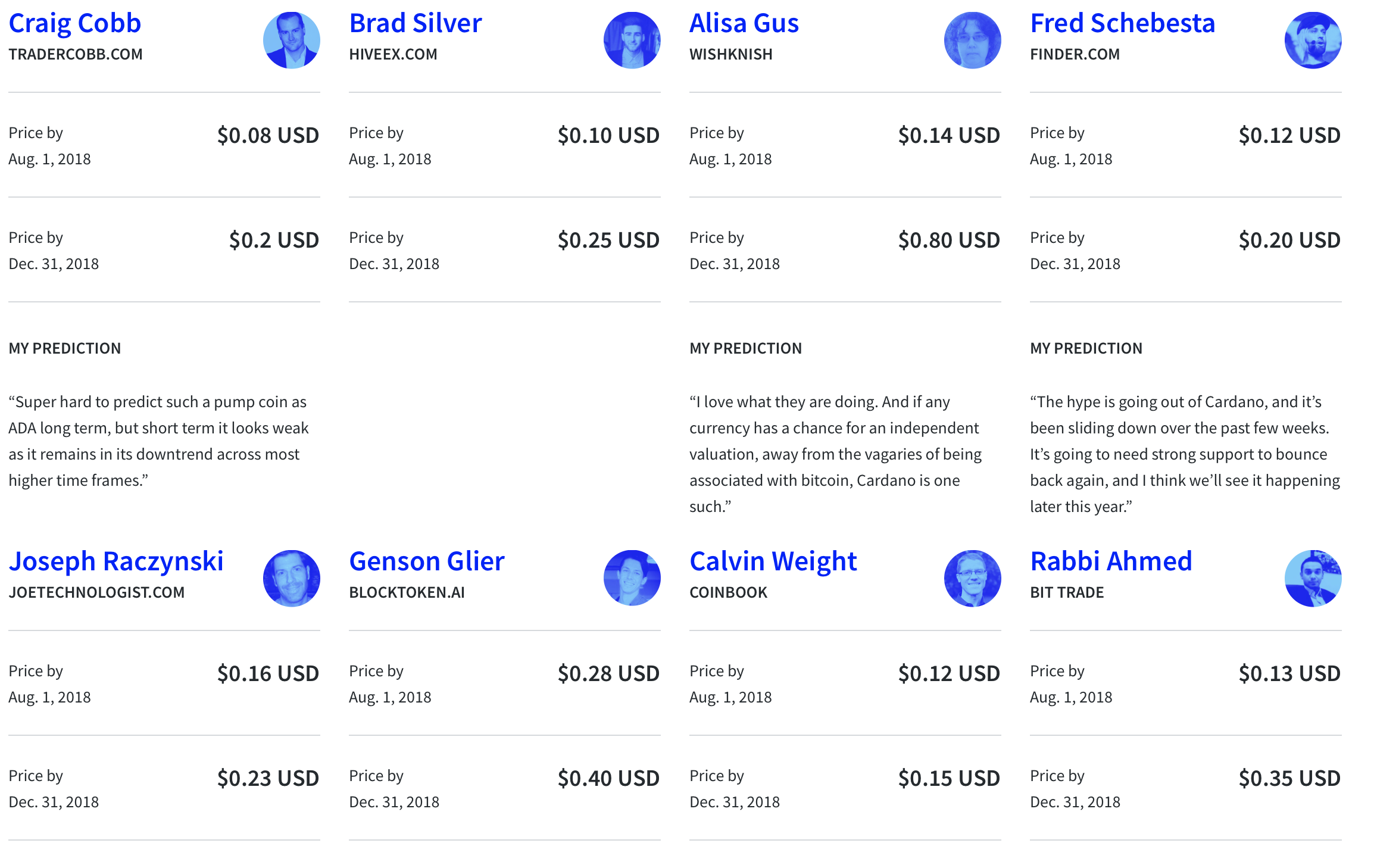This screenshot has width=1399, height=868.
Task: Click the TRADERCOBB.COM label
Action: [76, 55]
